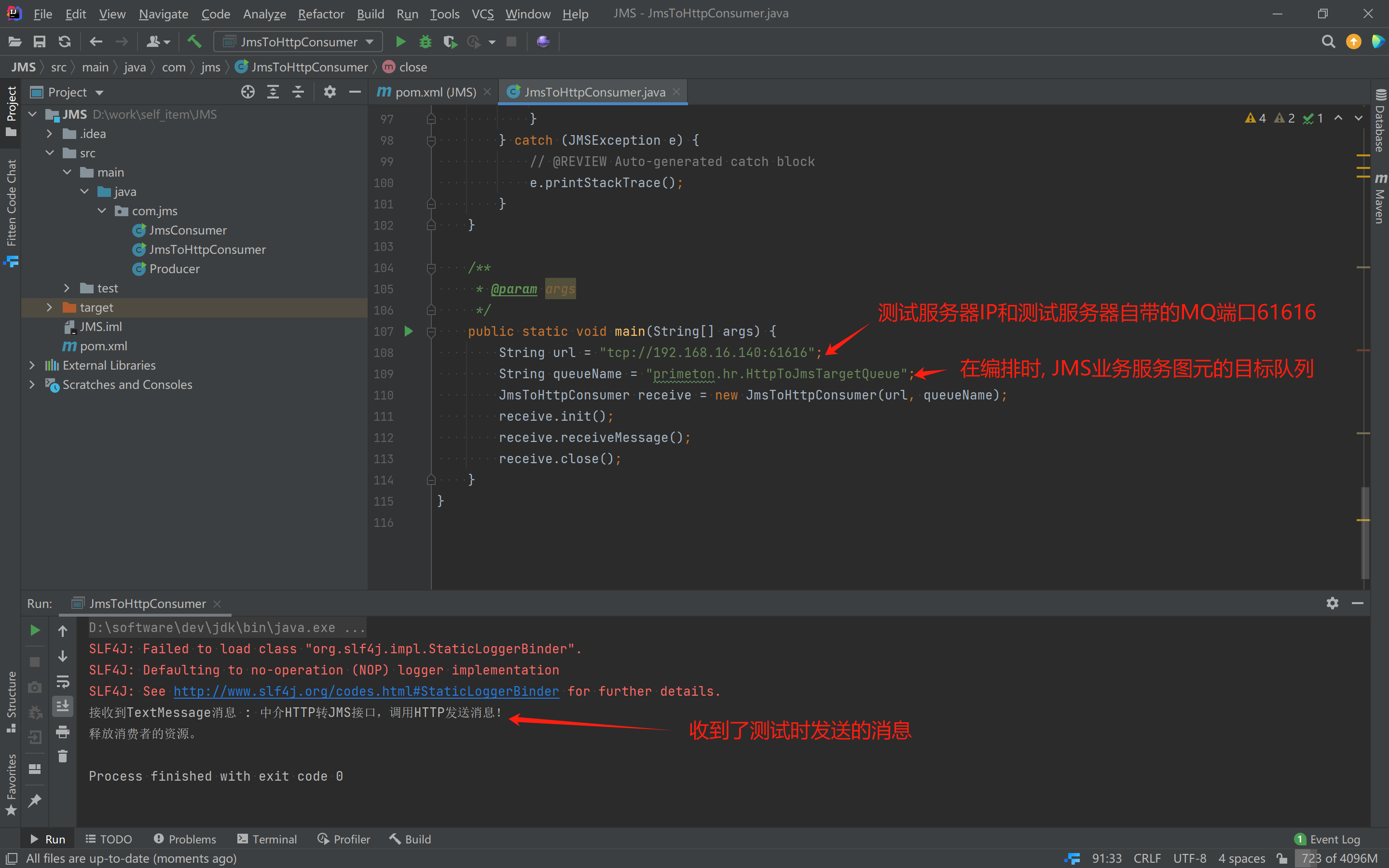The width and height of the screenshot is (1389, 868).
Task: Click the Clear All trash icon in Run console
Action: point(63,757)
